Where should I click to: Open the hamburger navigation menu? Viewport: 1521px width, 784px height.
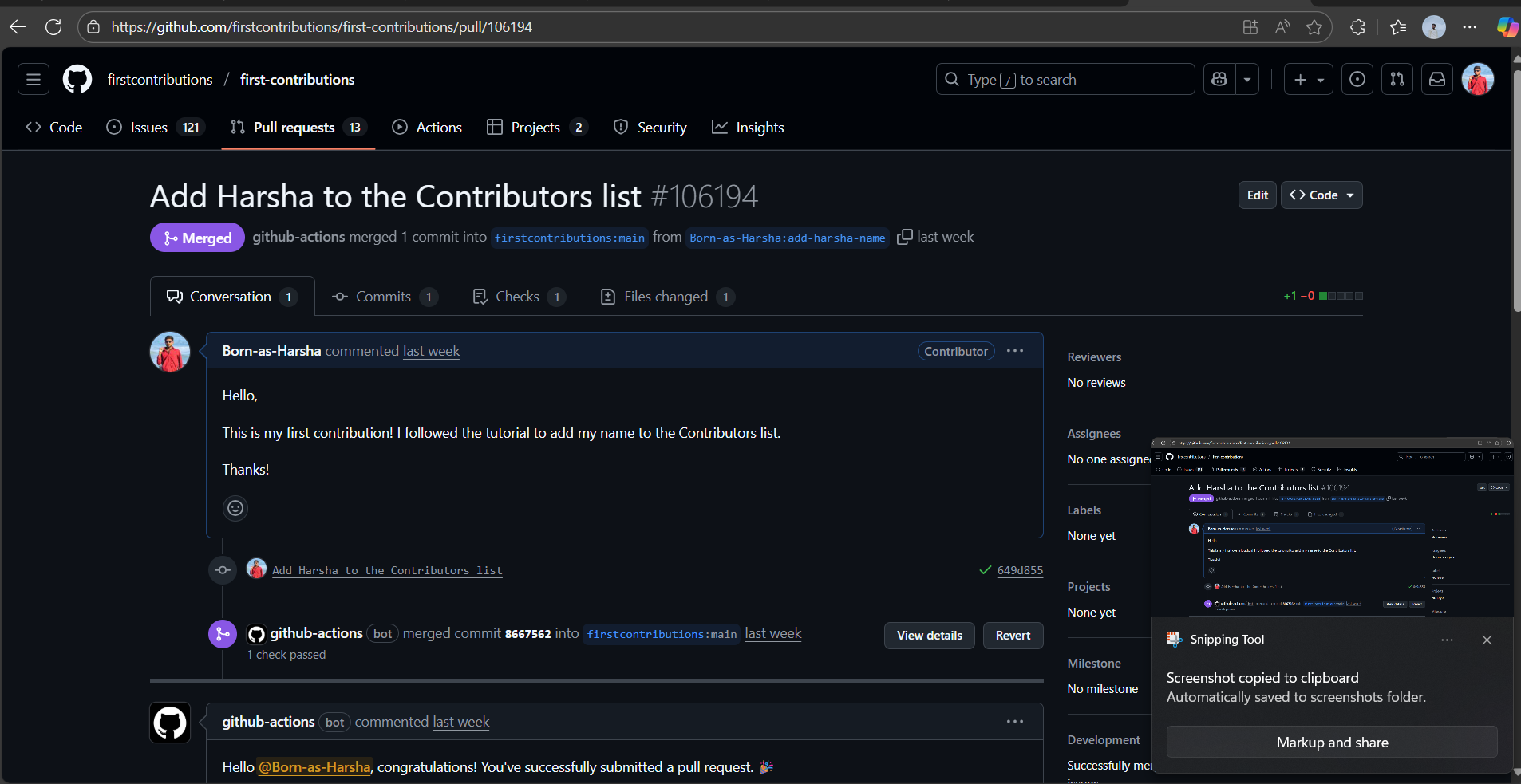pos(34,80)
